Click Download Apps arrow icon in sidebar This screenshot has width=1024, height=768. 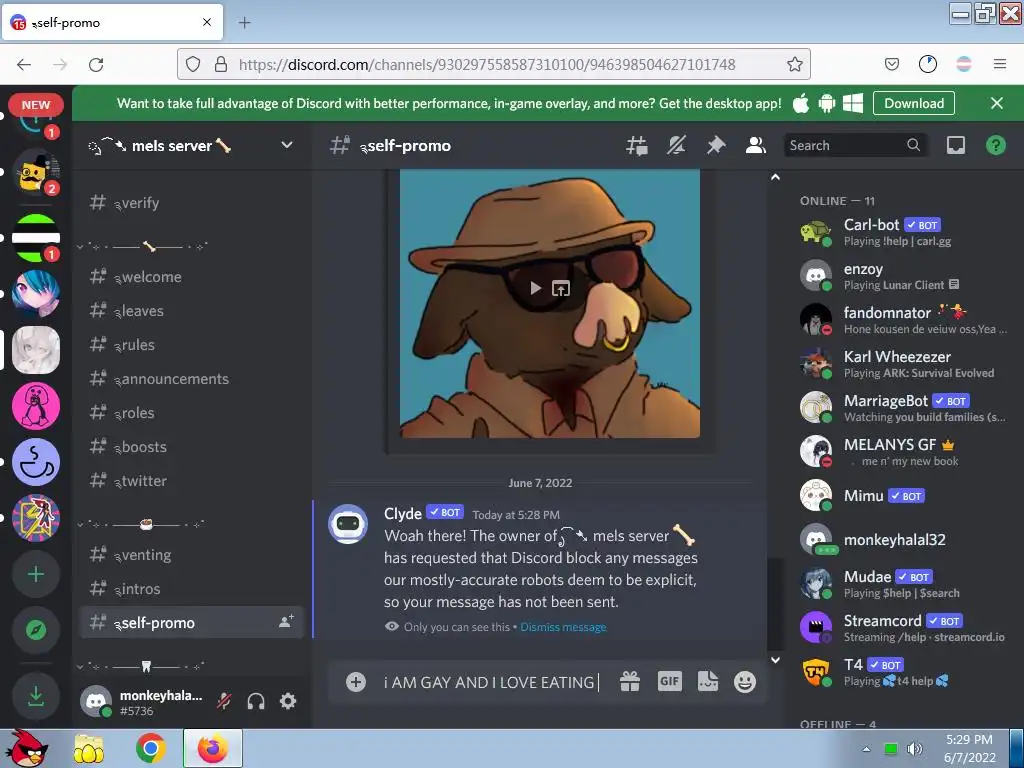[36, 696]
